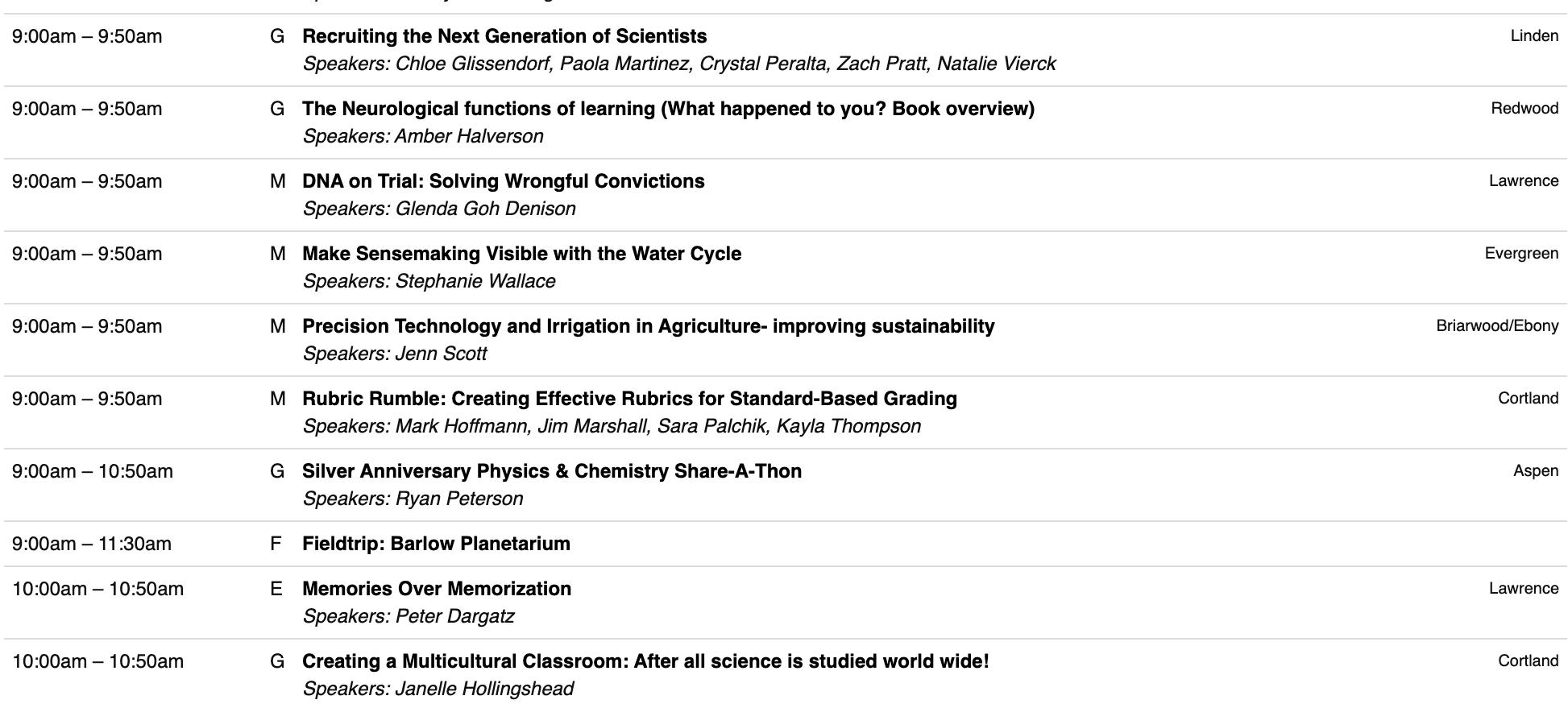Click the 9:00am – 11:30am time slot

[92, 544]
